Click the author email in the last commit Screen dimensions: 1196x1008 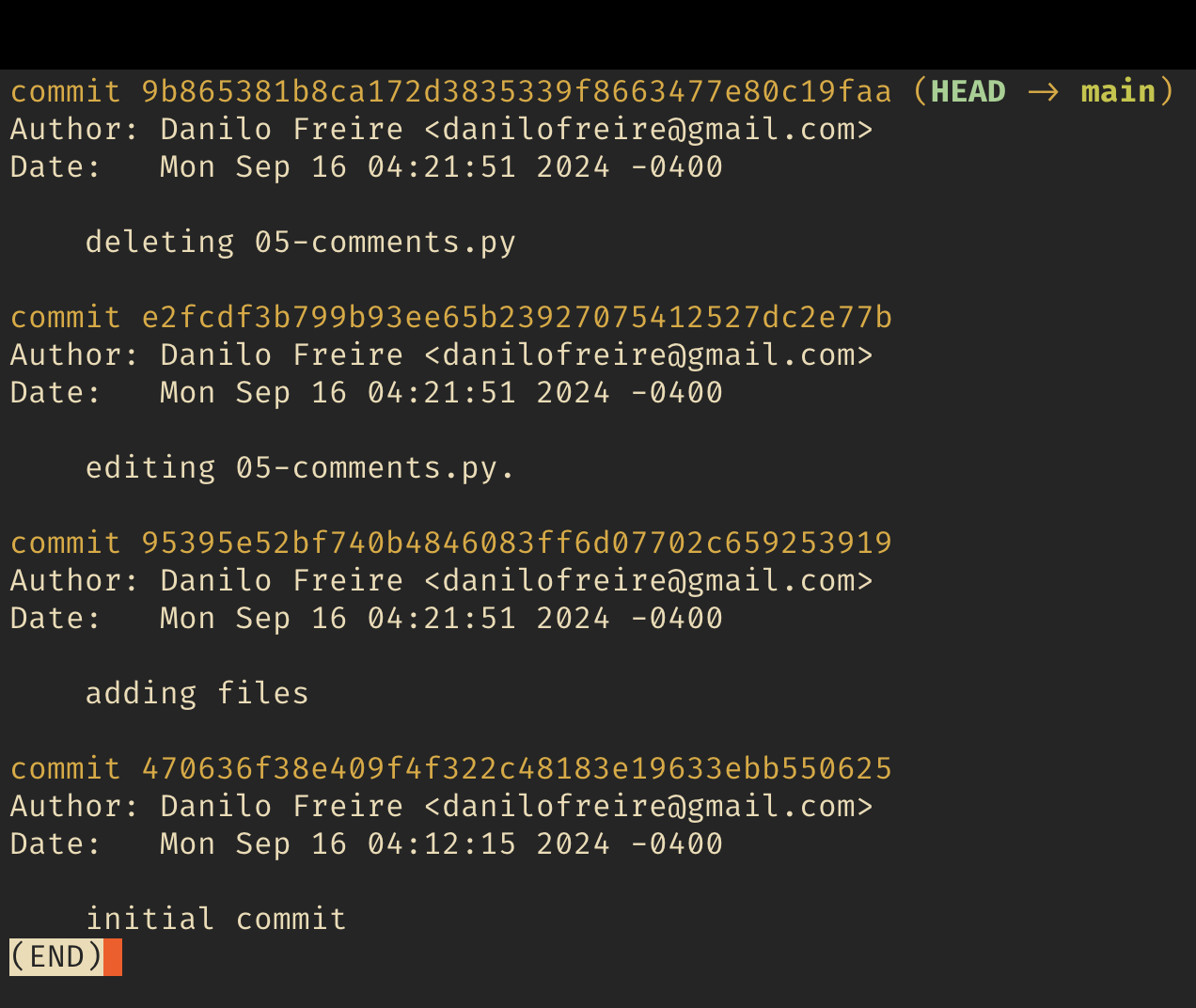pos(648,807)
